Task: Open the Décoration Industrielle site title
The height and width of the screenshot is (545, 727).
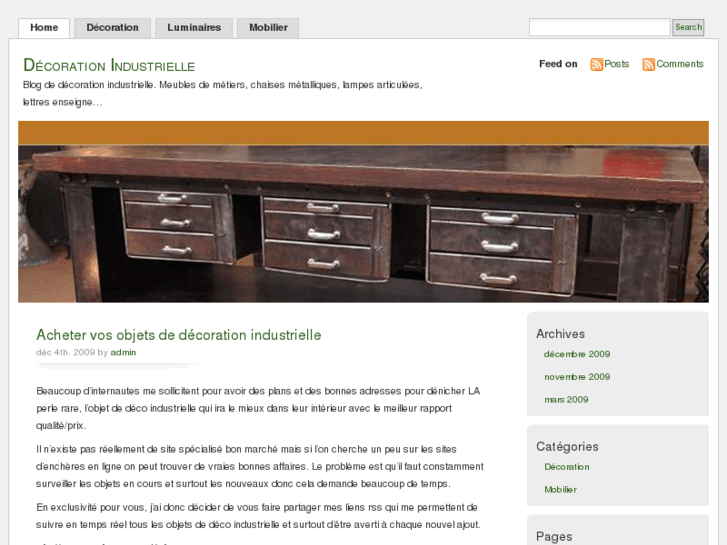Action: (109, 65)
